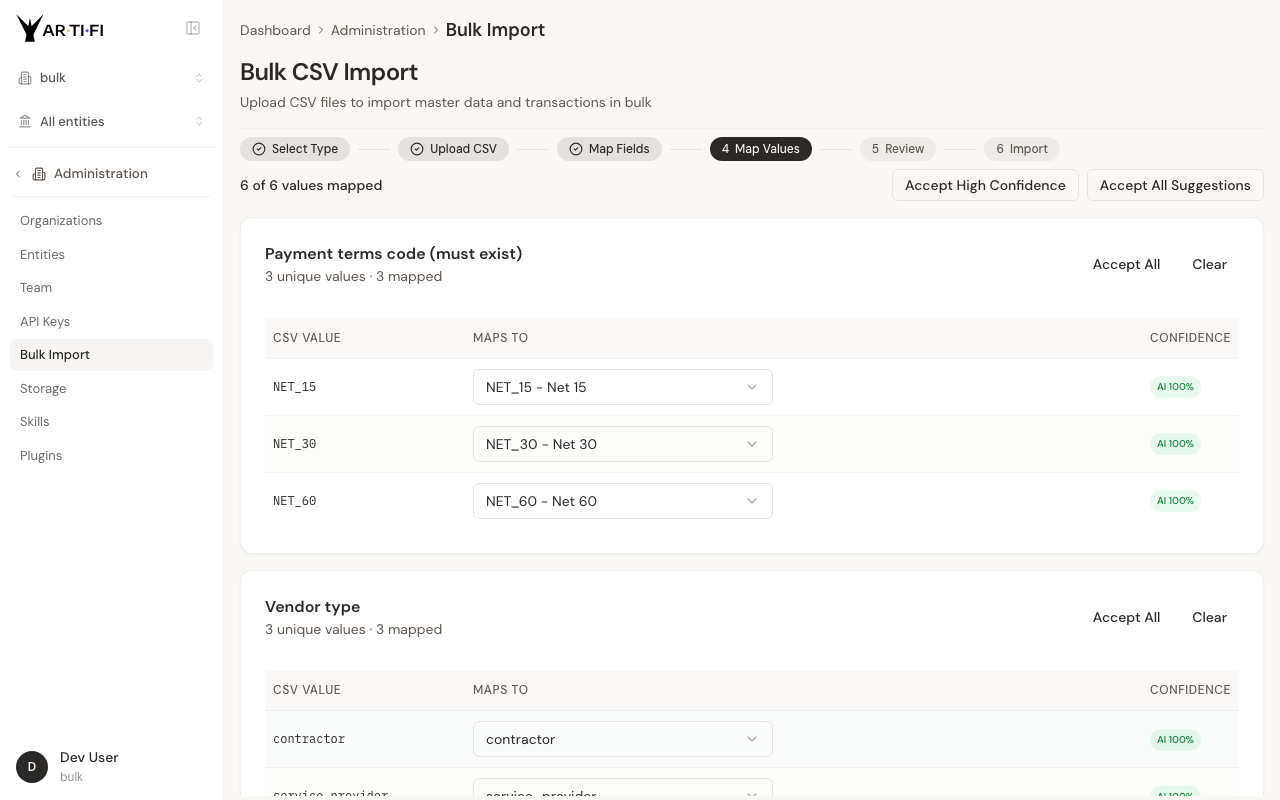1280x800 pixels.
Task: Click the Accept High Confidence button
Action: [x=985, y=185]
